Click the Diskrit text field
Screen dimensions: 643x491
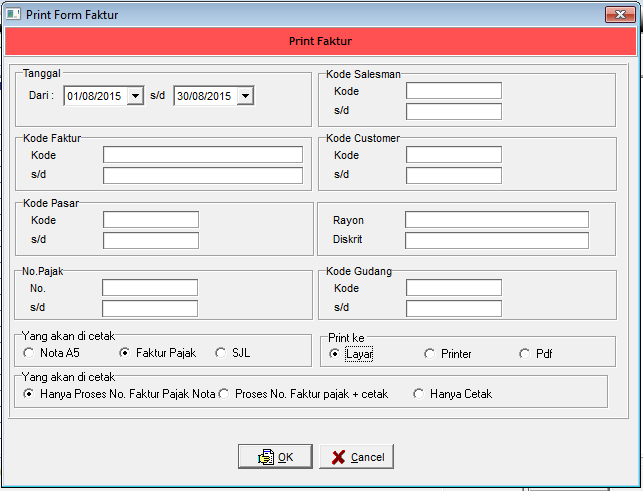click(496, 240)
